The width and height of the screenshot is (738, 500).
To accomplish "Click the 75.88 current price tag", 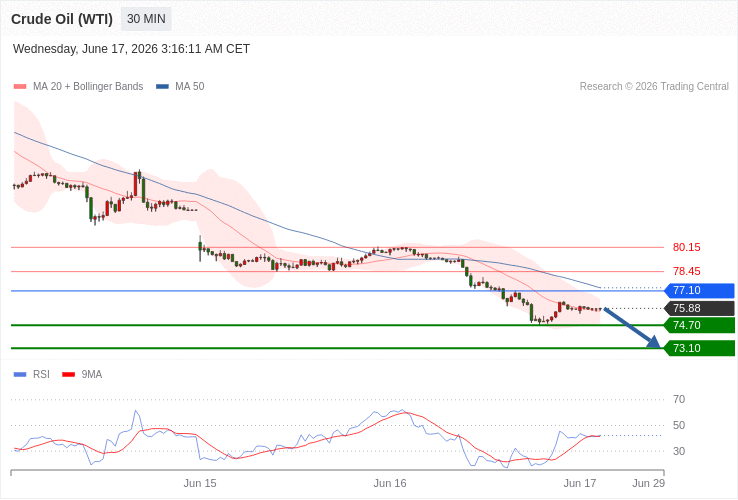I will [x=699, y=308].
